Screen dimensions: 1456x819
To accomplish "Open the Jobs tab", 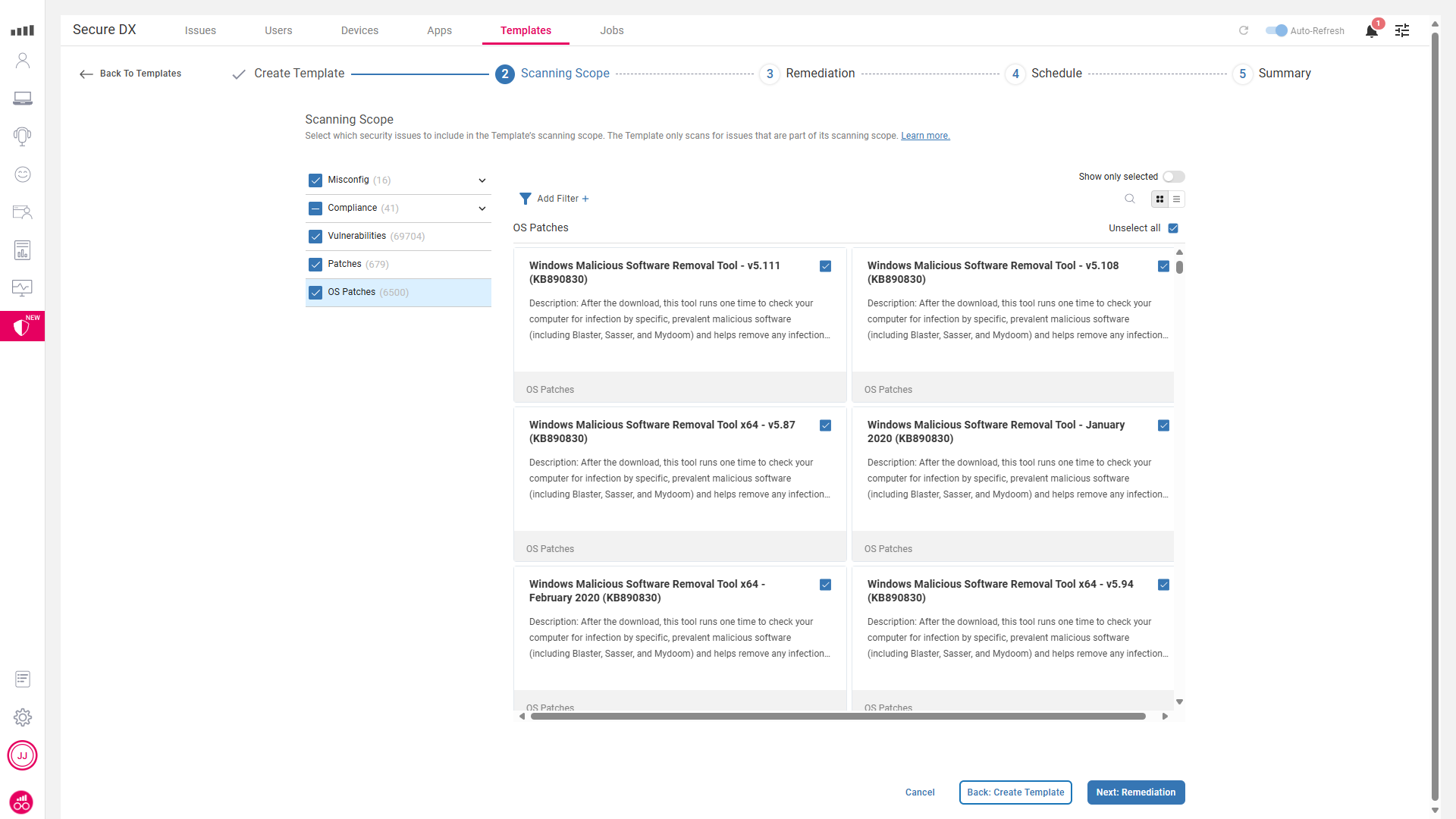I will click(611, 30).
